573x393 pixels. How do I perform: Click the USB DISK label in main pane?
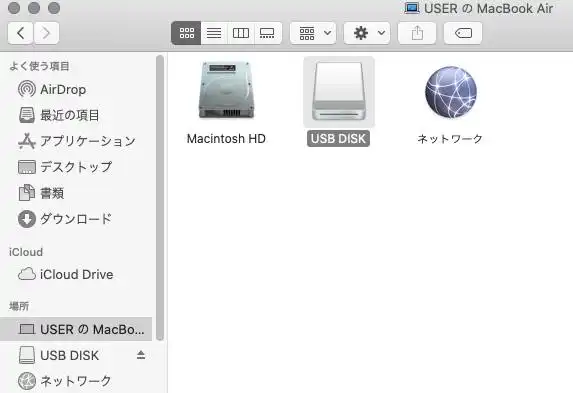(x=338, y=139)
